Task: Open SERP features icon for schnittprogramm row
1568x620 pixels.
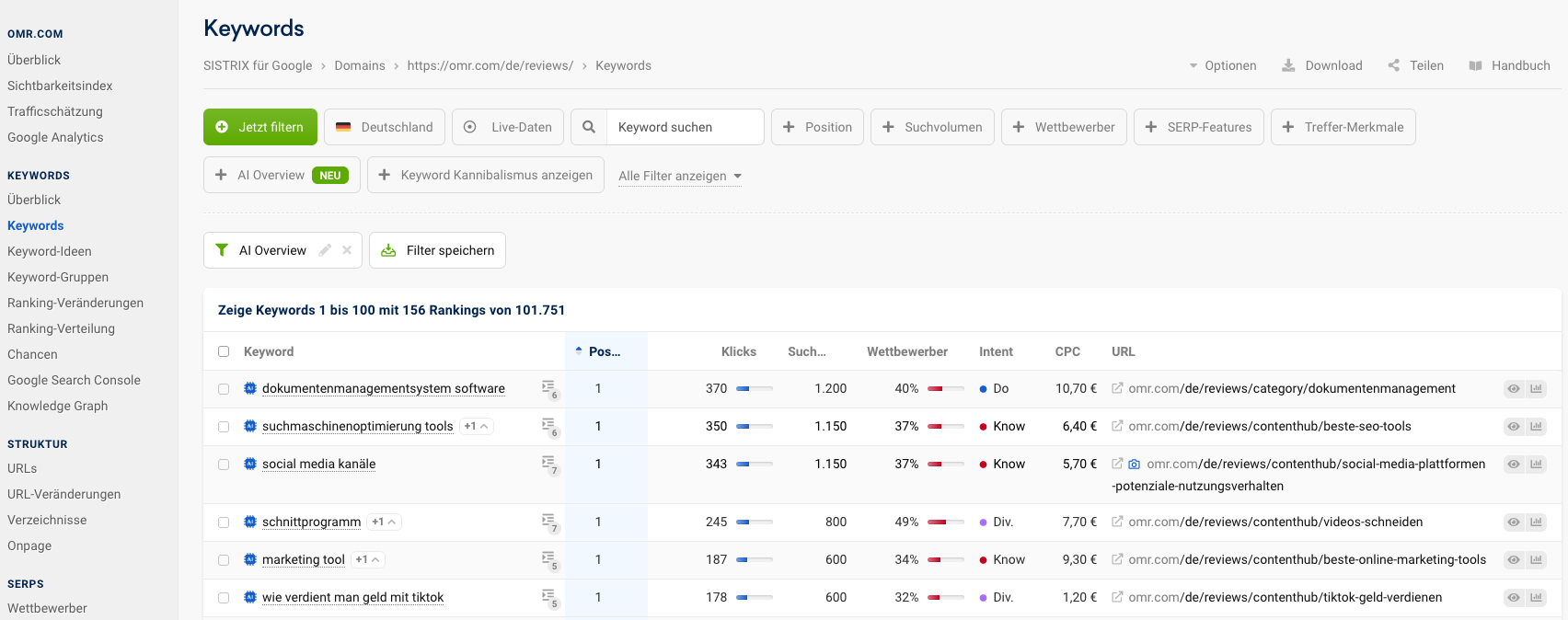Action: [x=549, y=522]
